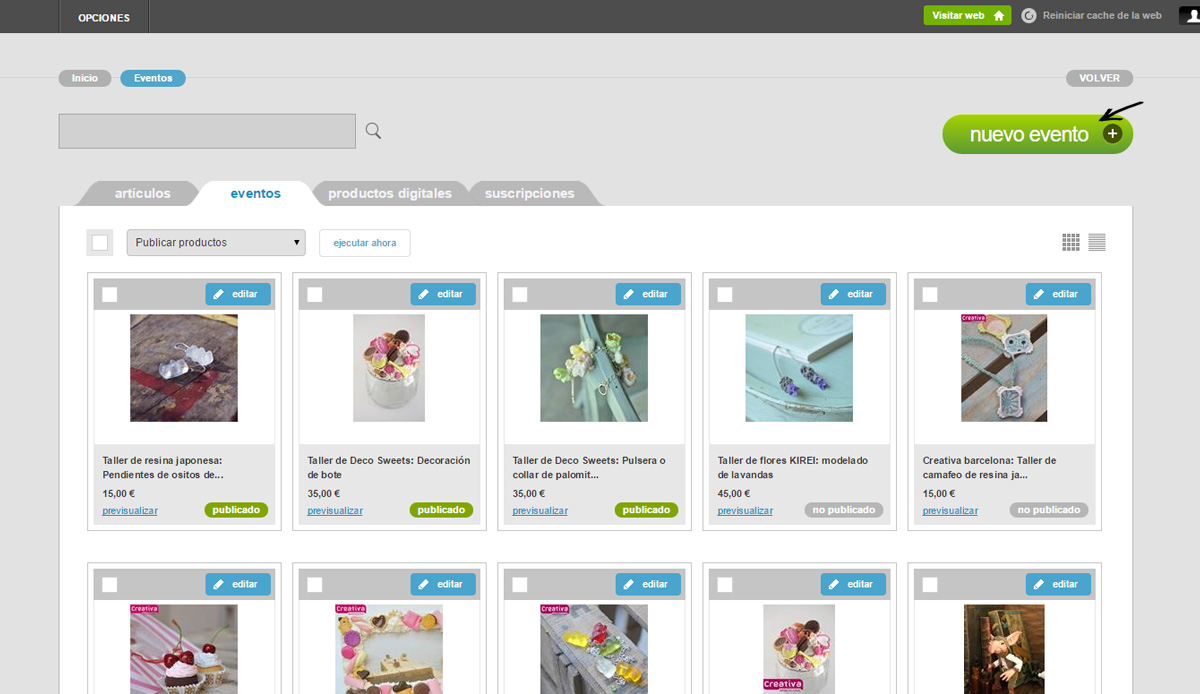
Task: Open the bracelet thumbnail on the Pulsera o collar card
Action: point(594,368)
